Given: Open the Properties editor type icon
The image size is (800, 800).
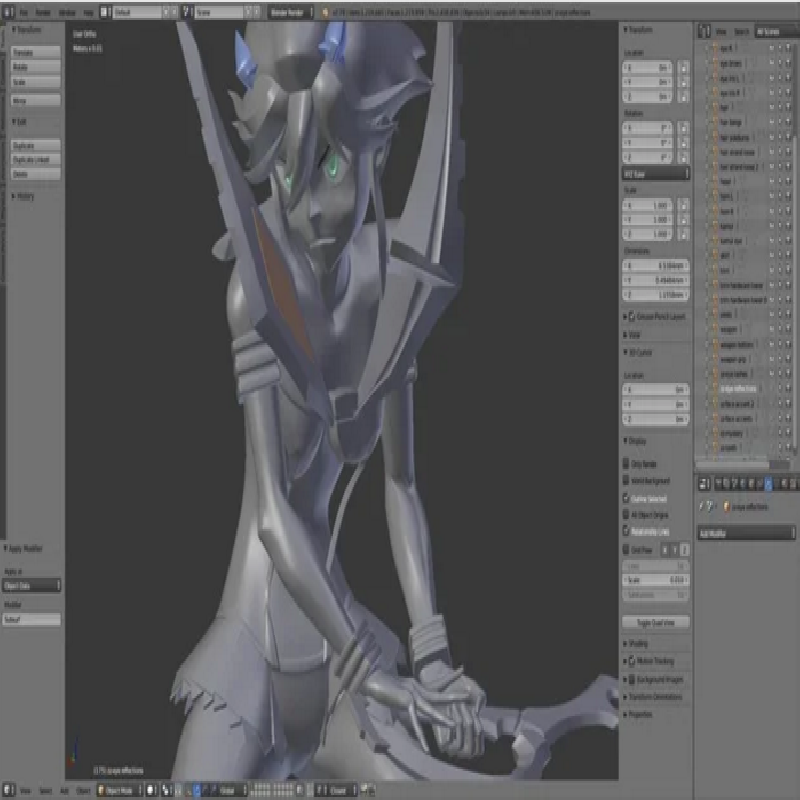Looking at the screenshot, I should click(704, 483).
